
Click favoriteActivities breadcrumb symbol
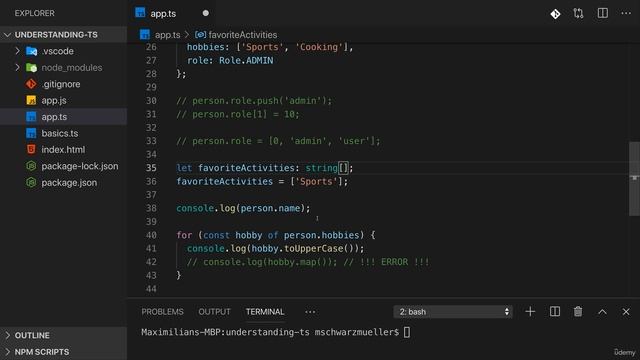click(242, 35)
